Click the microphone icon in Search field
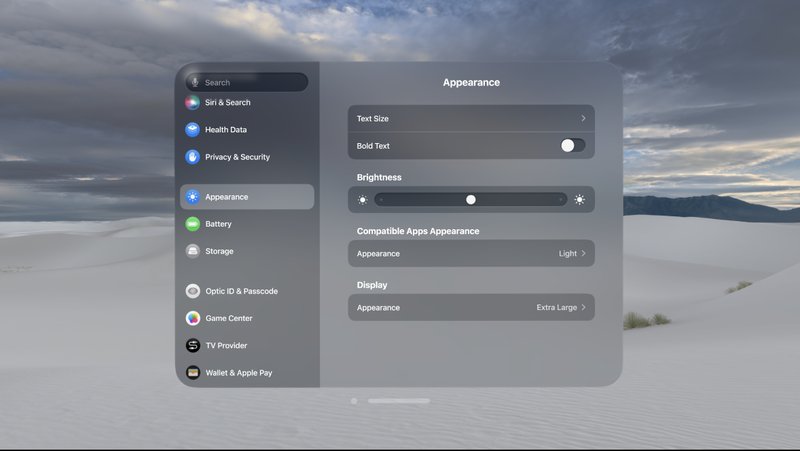The image size is (800, 451). pyautogui.click(x=195, y=82)
